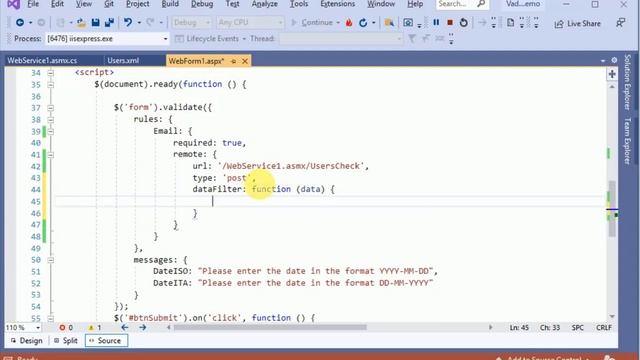Stop debugging with the red square button
Viewport: 640px width, 360px height.
pyautogui.click(x=450, y=22)
